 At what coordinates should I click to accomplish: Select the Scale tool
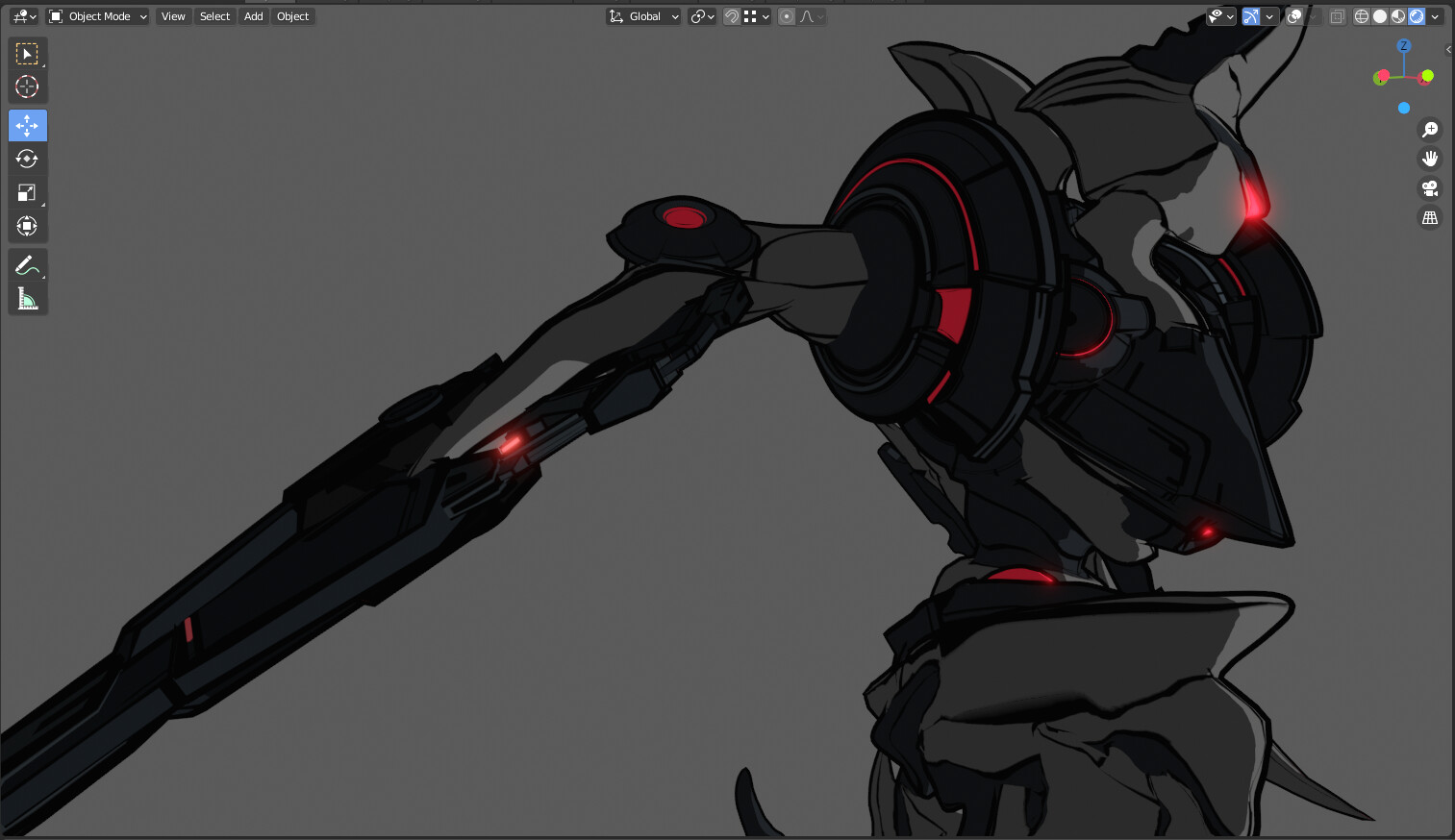(x=27, y=192)
